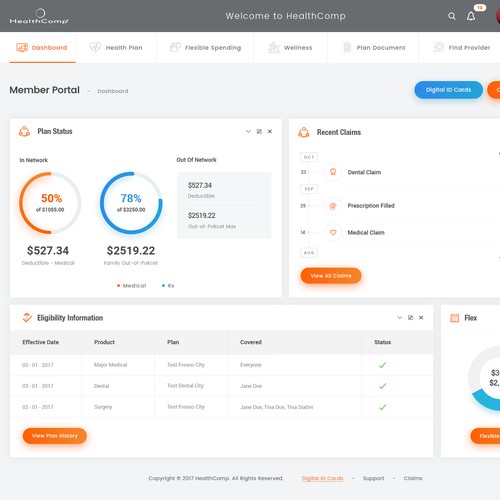The width and height of the screenshot is (500, 500).
Task: Click the Flexible Spending card icon
Action: pos(175,47)
